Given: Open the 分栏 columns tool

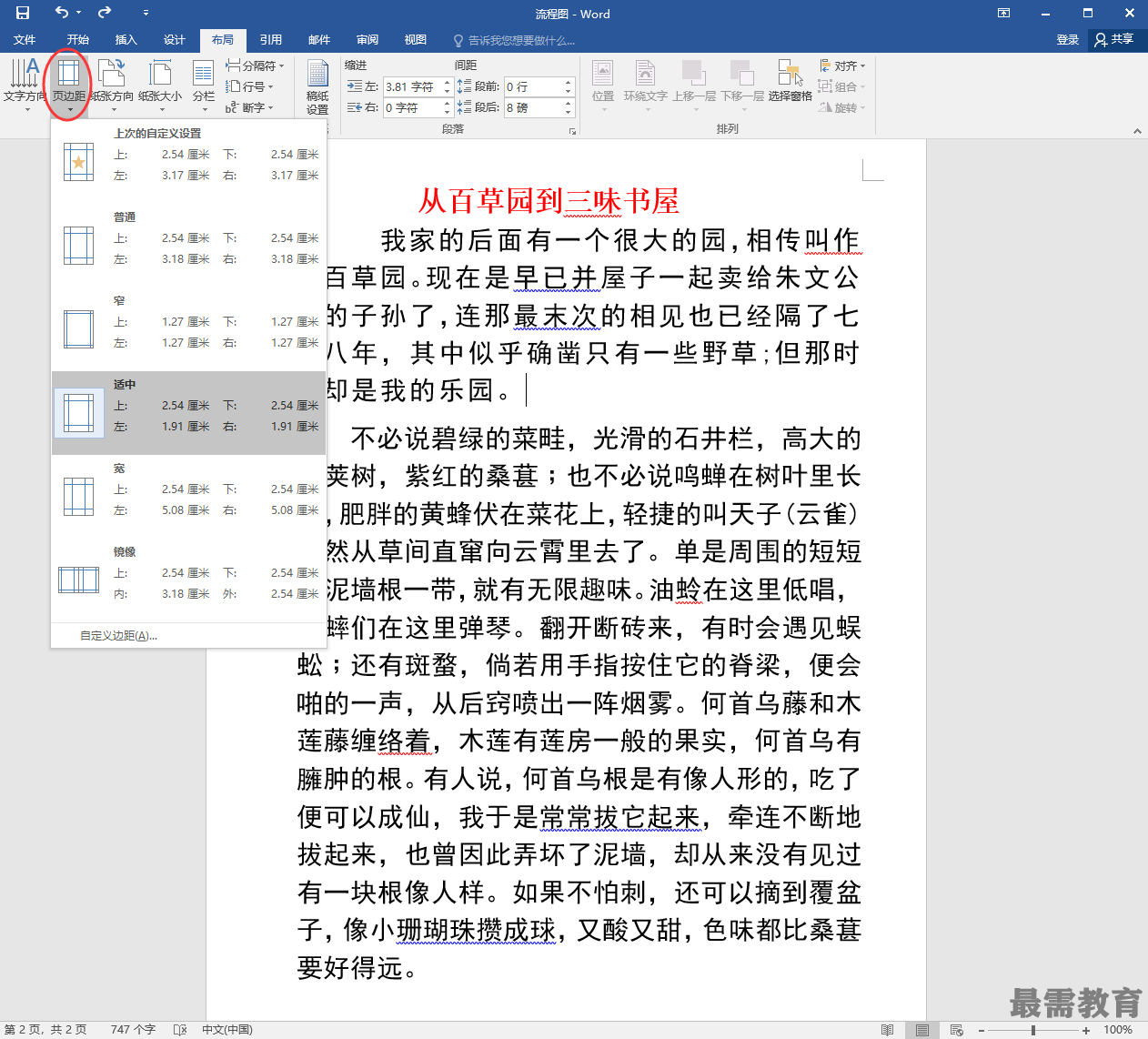Looking at the screenshot, I should click(204, 85).
